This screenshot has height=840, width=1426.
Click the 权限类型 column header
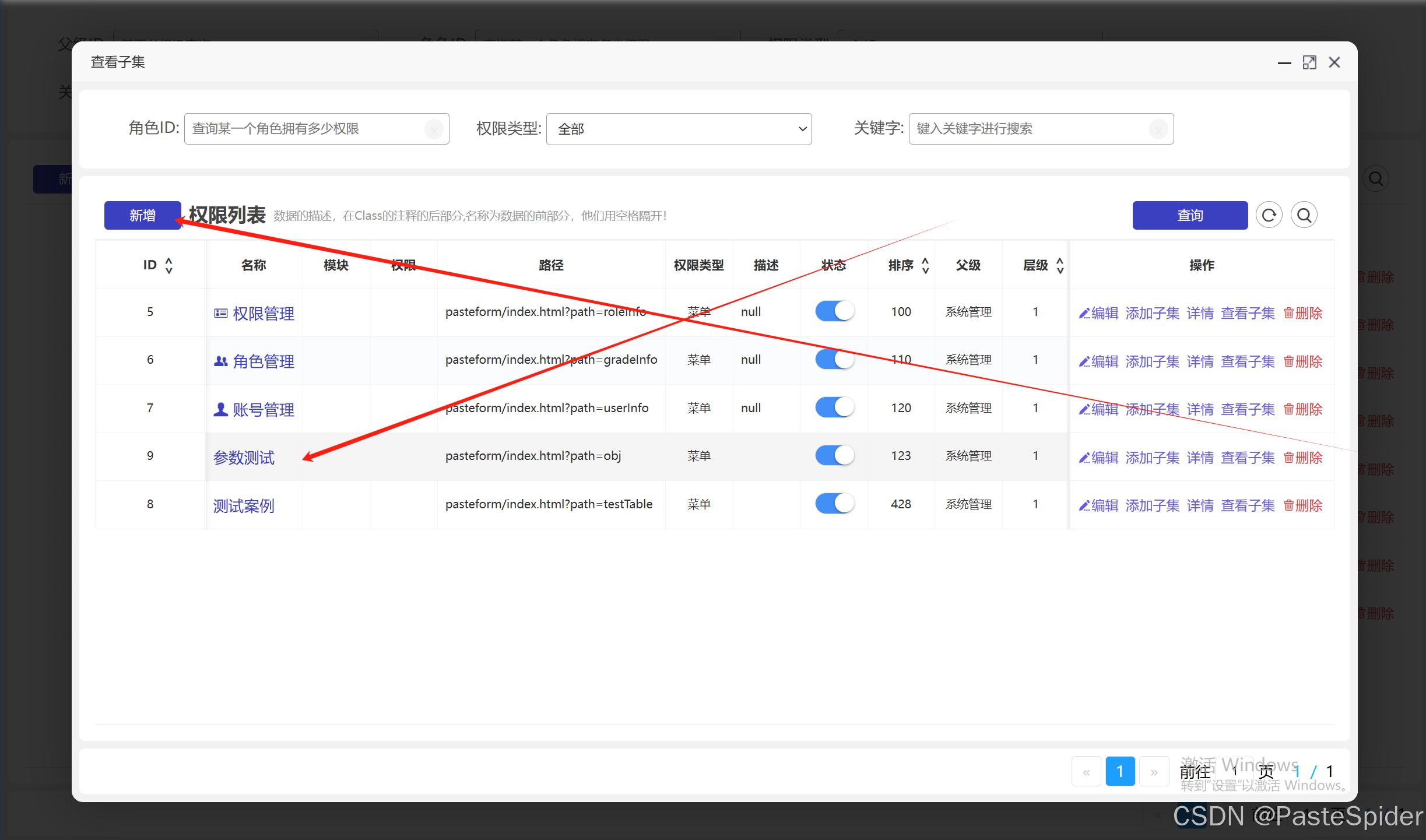click(x=699, y=266)
